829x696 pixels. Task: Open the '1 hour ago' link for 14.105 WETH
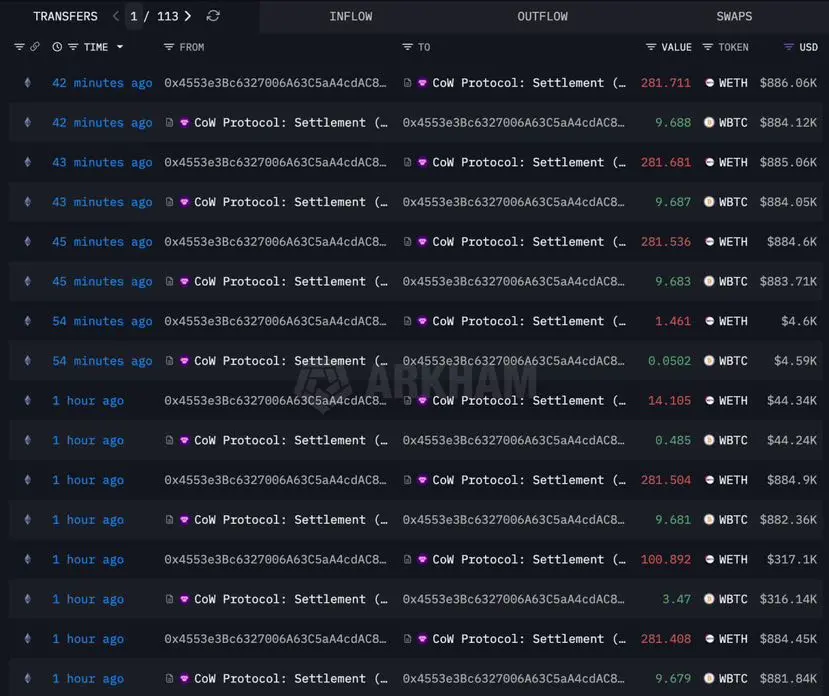[x=88, y=400]
